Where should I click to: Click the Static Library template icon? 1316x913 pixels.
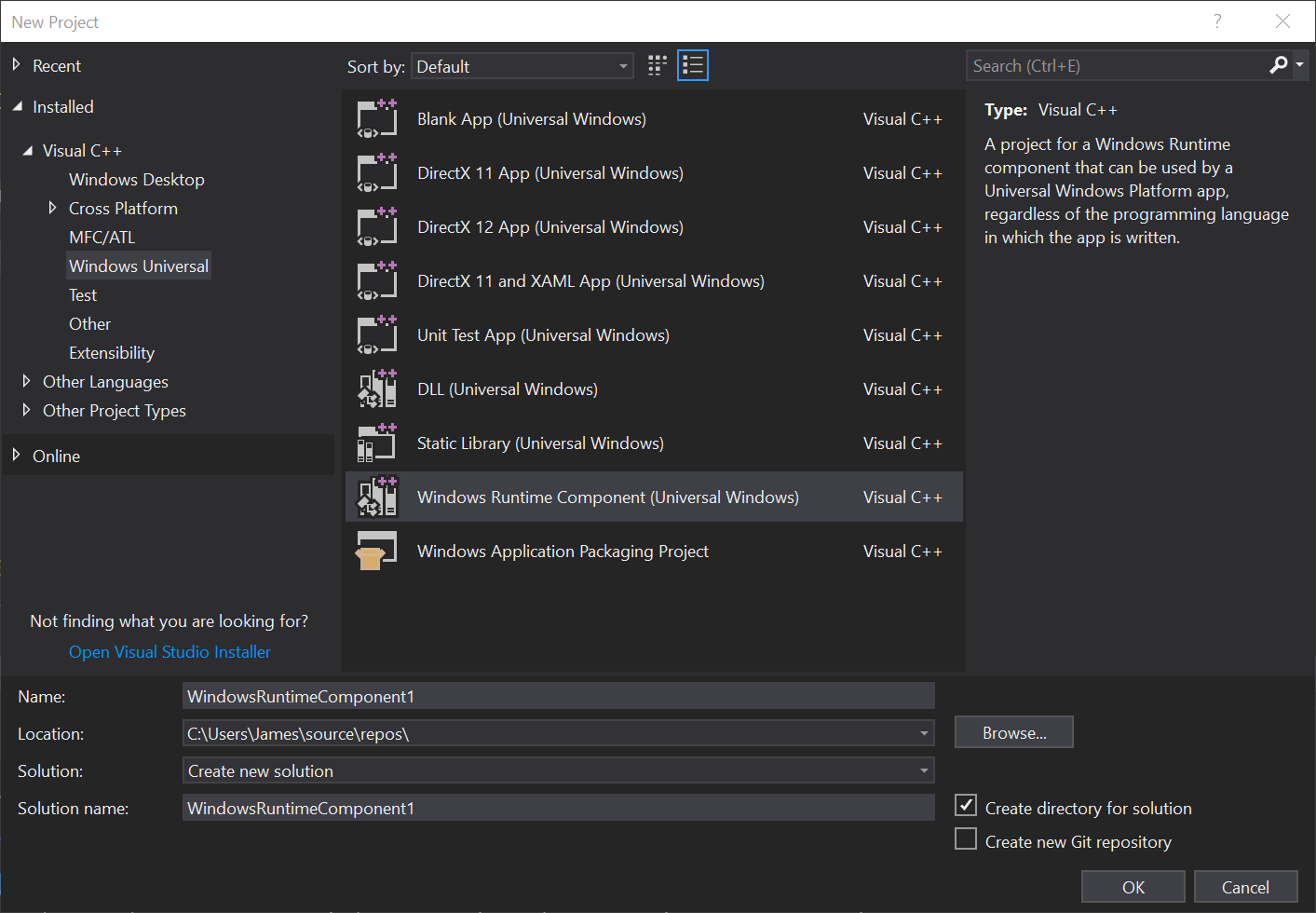pos(376,443)
